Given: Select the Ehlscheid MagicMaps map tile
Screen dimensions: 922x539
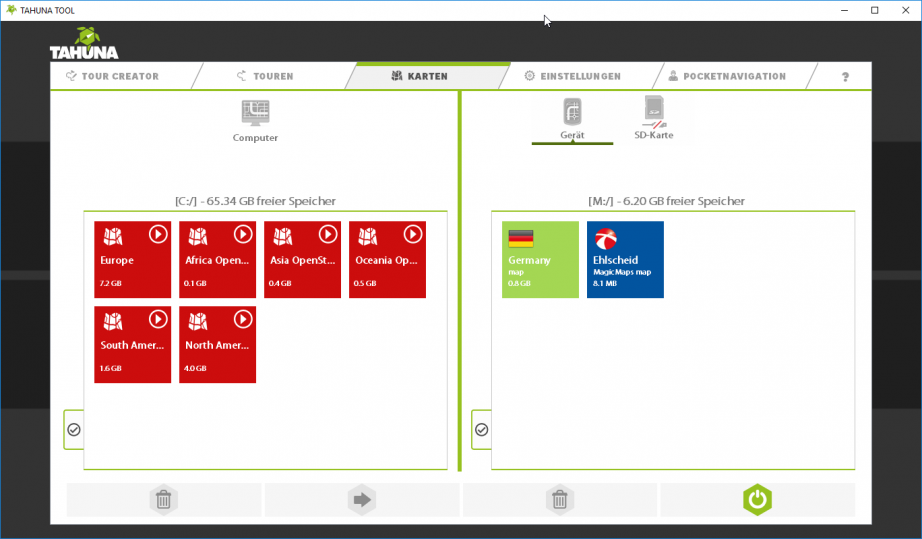Looking at the screenshot, I should (x=625, y=260).
